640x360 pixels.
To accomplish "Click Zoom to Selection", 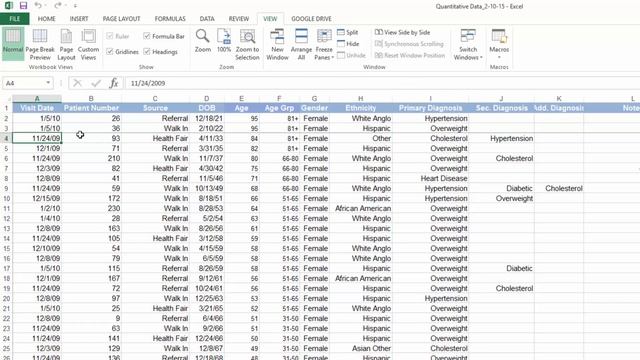I will [x=247, y=44].
